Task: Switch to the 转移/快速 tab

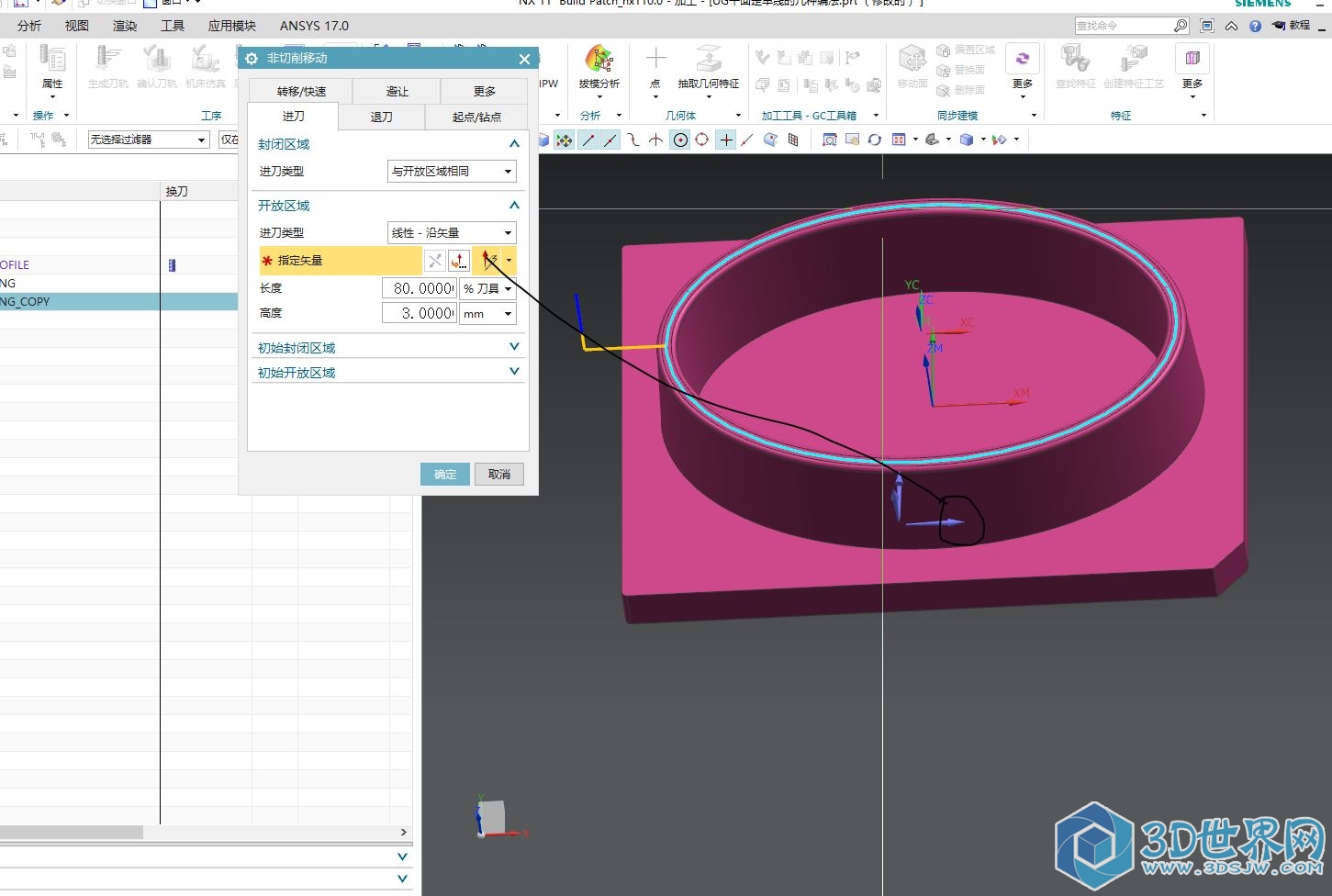Action: tap(301, 91)
